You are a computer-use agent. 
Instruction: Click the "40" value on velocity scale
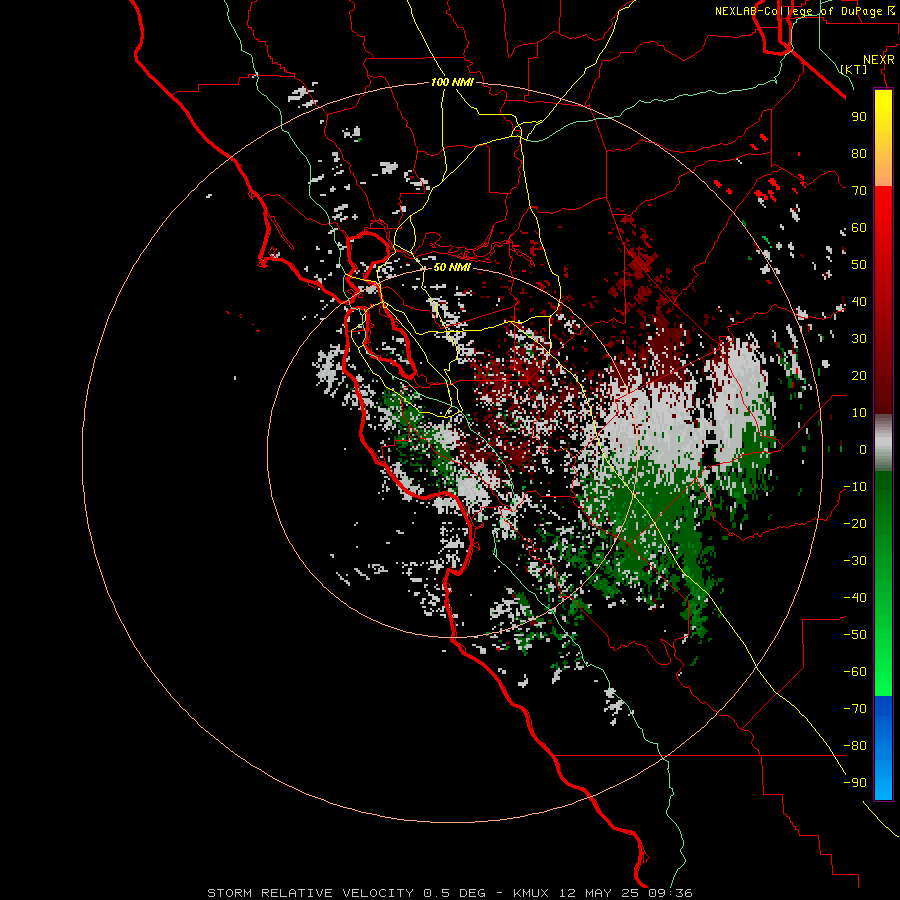[859, 301]
